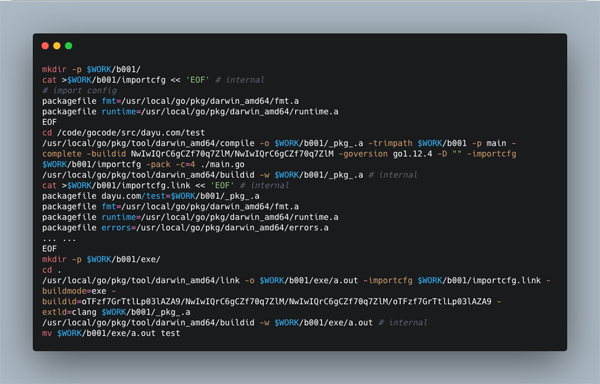Click the packagefile errors line
The image size is (600, 384).
point(185,228)
